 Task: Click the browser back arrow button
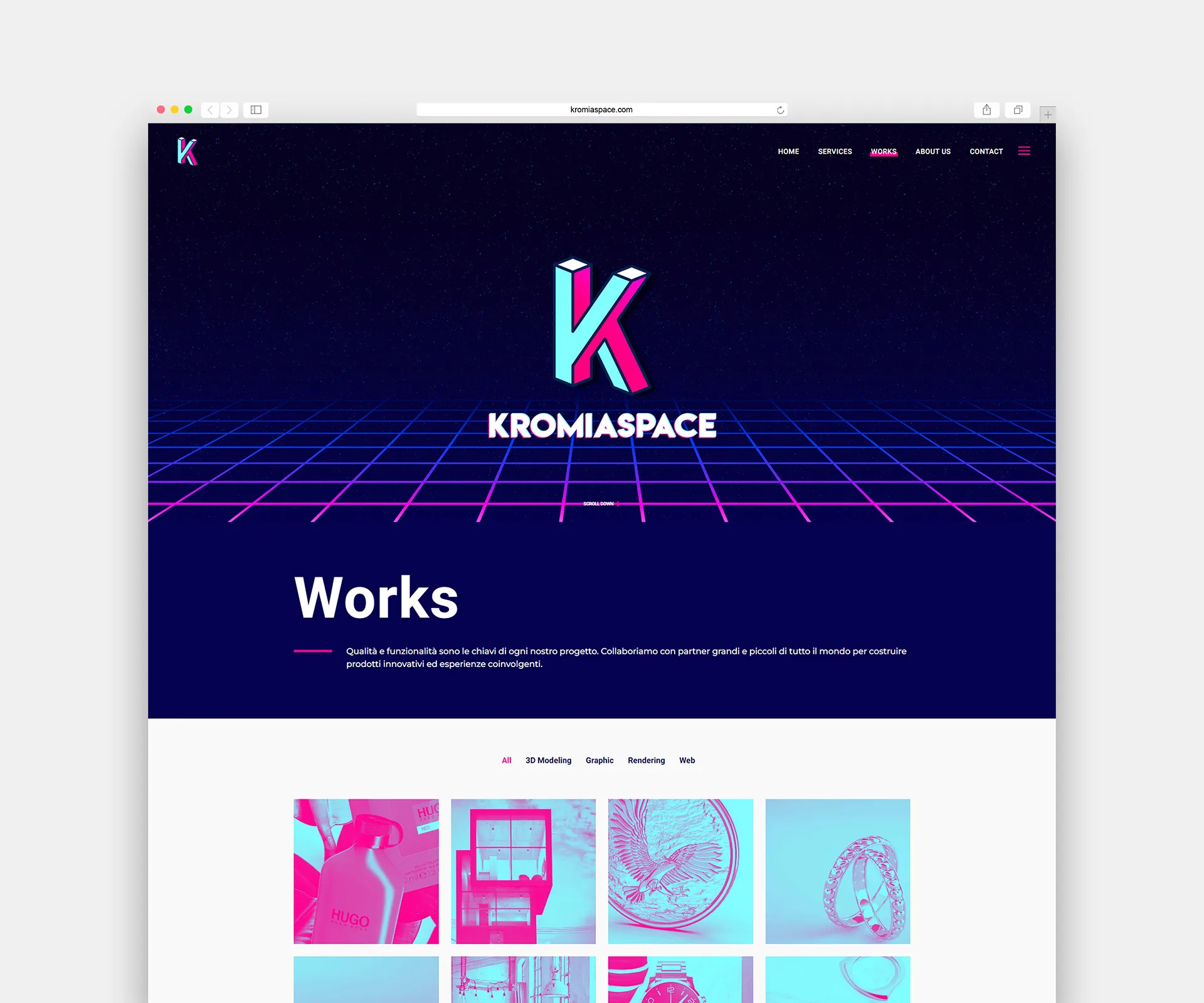210,110
